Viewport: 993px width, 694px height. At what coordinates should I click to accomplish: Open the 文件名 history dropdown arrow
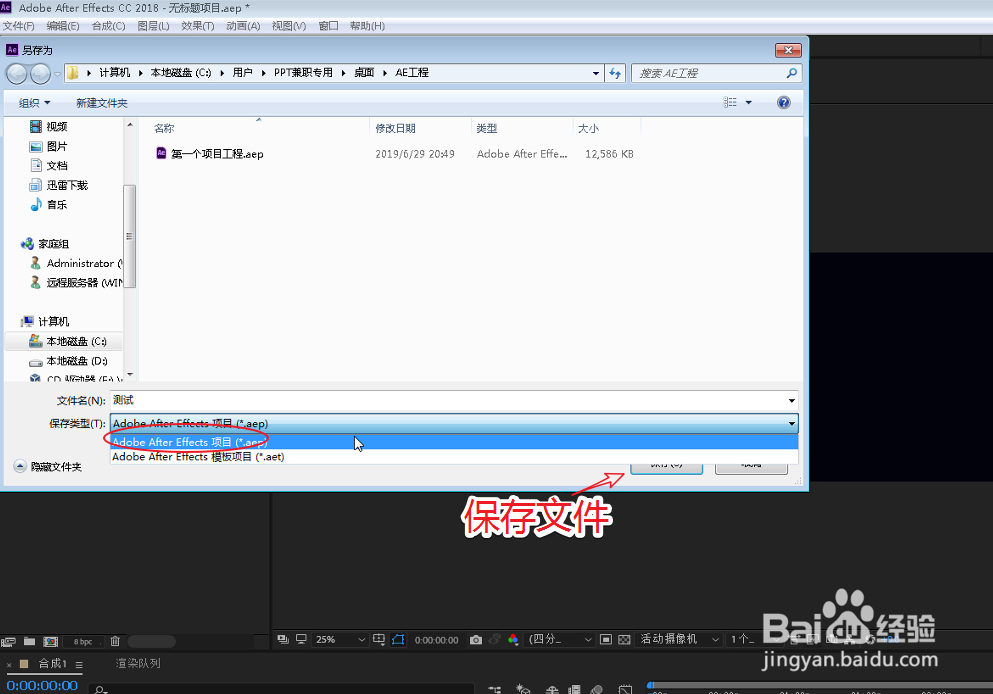(x=792, y=400)
